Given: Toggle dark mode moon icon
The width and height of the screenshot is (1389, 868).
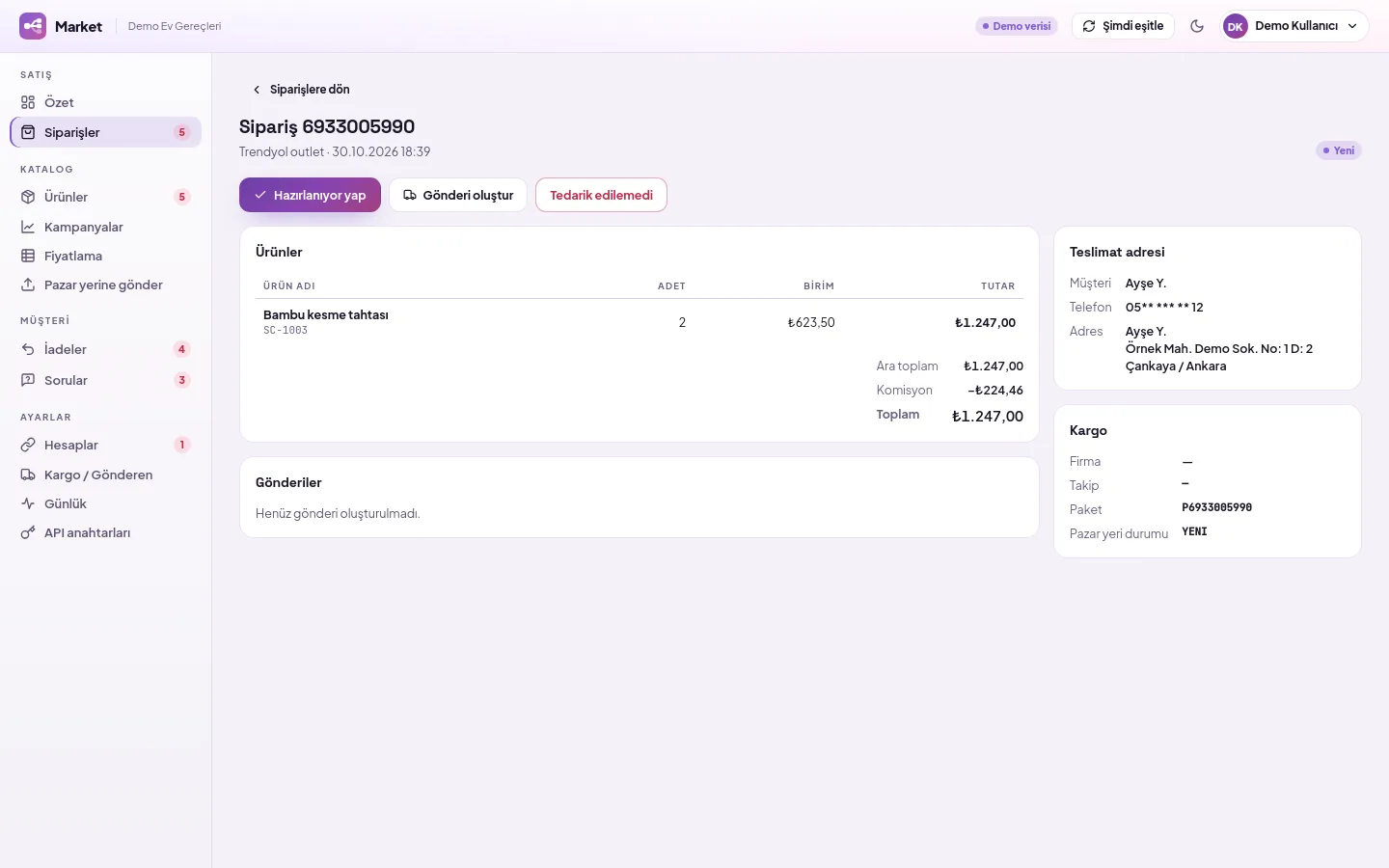Looking at the screenshot, I should coord(1197,26).
